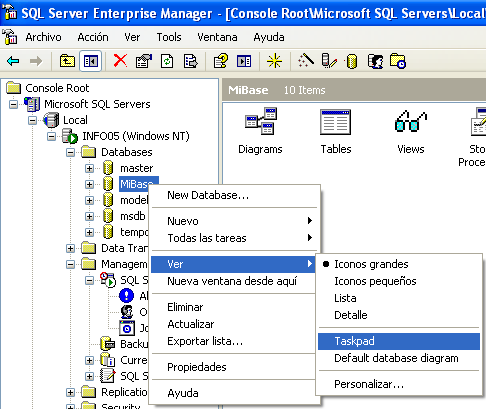Click Propiedades in the context menu
The width and height of the screenshot is (486, 409).
click(x=233, y=367)
